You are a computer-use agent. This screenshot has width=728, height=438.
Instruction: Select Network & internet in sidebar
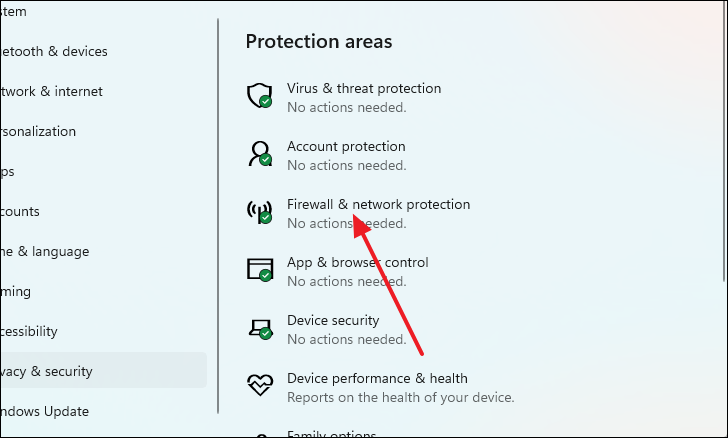51,92
